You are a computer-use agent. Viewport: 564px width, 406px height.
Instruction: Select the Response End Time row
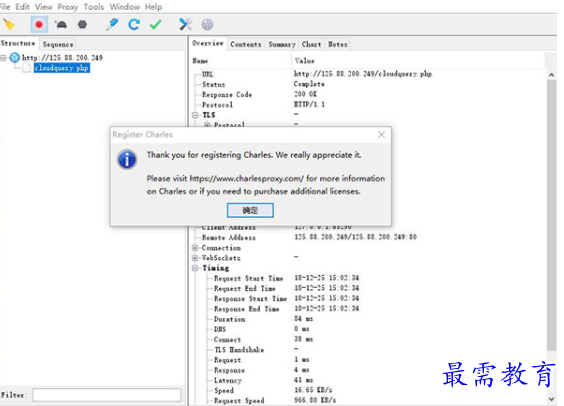(368, 309)
